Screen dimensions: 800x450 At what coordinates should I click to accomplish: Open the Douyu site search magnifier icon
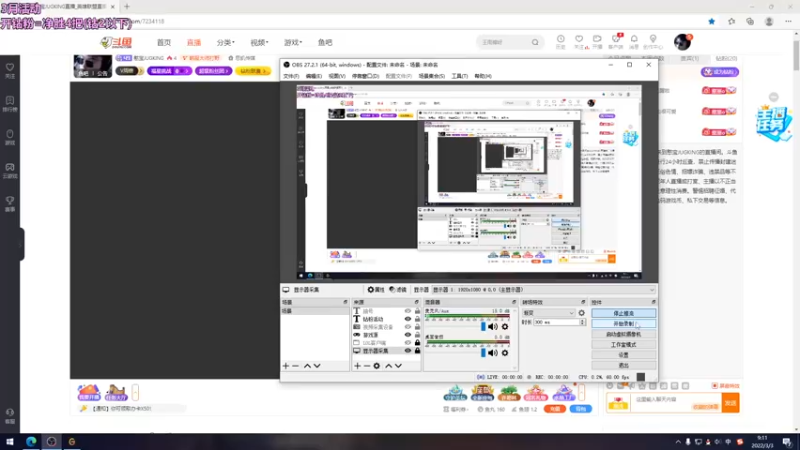[x=535, y=42]
